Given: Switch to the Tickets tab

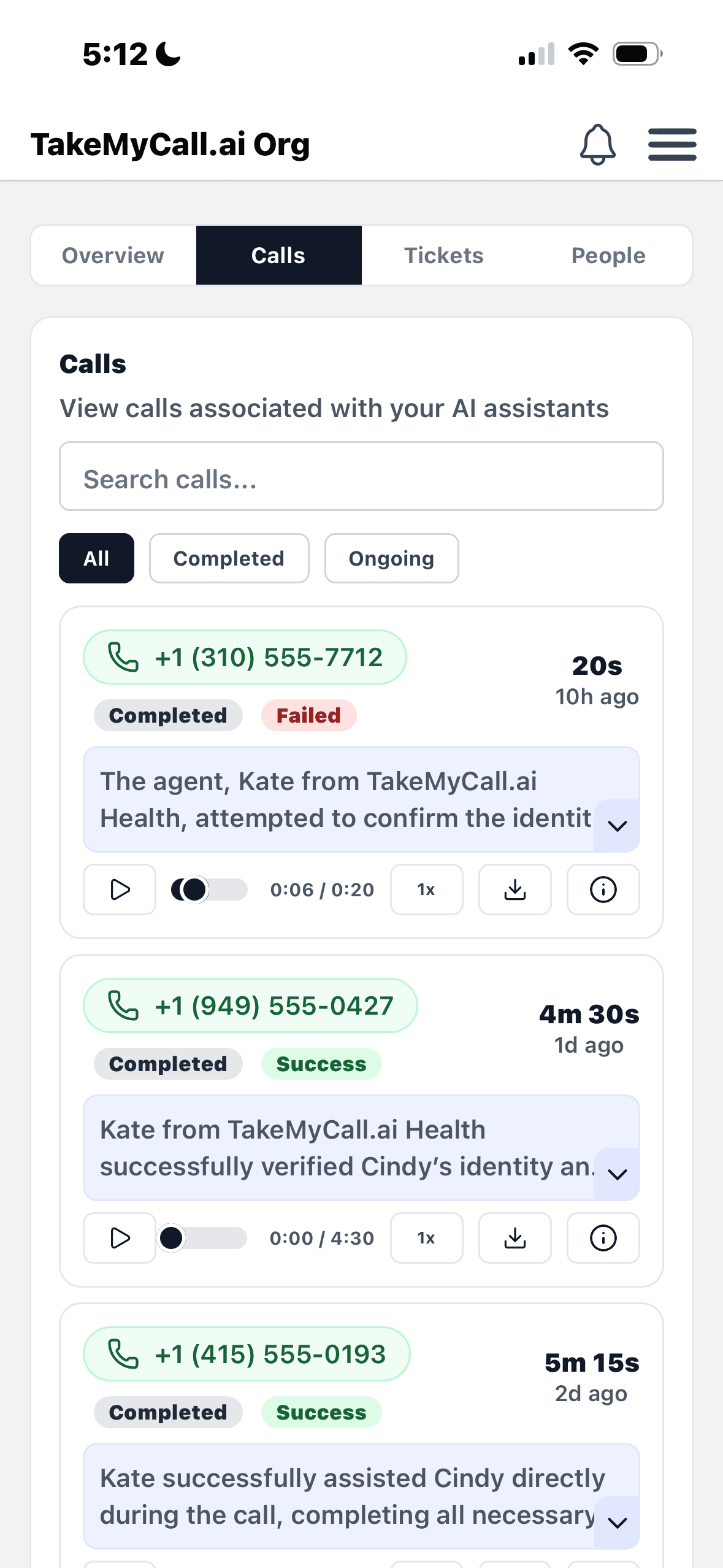Looking at the screenshot, I should [443, 255].
